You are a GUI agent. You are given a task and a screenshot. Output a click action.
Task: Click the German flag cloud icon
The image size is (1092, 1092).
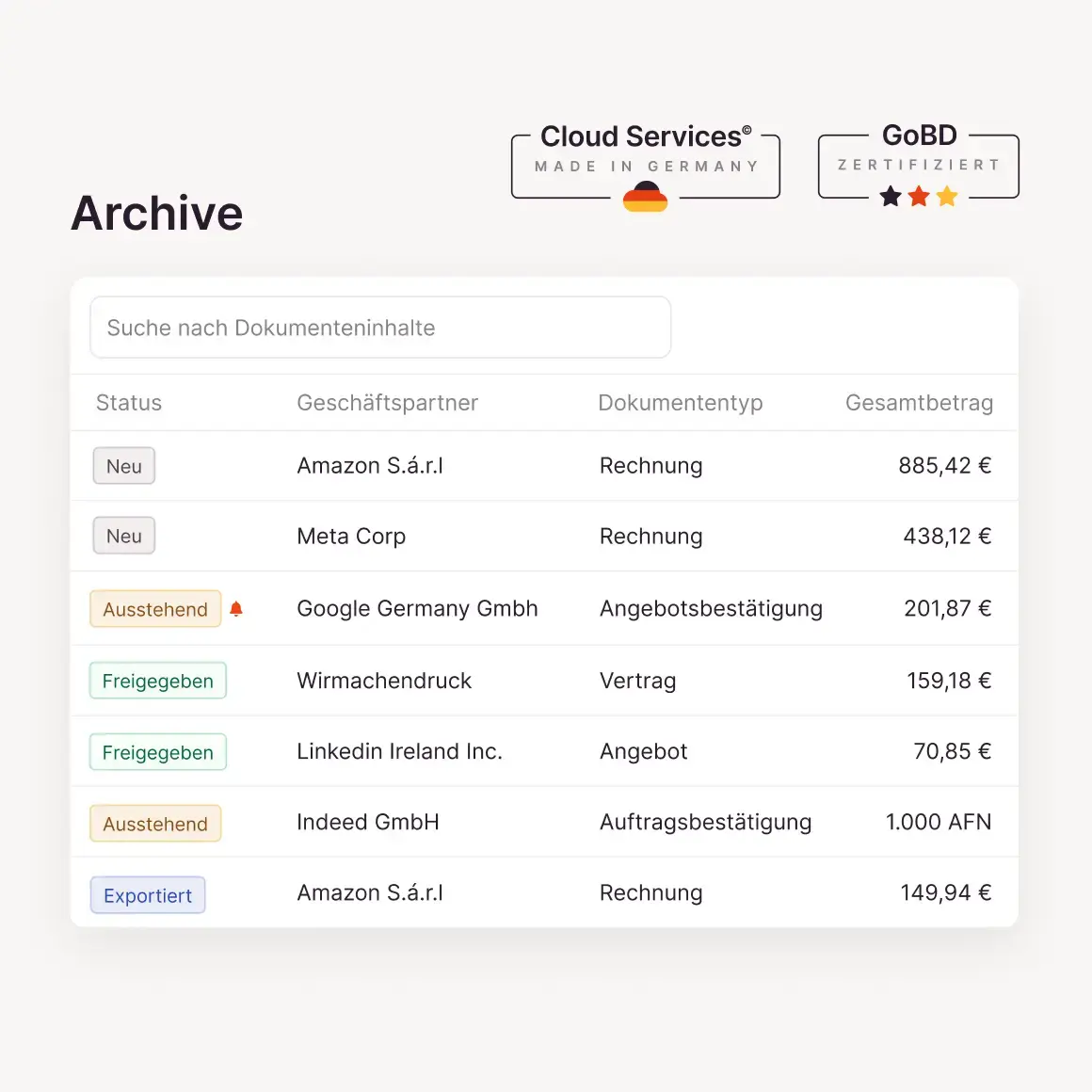pyautogui.click(x=645, y=197)
